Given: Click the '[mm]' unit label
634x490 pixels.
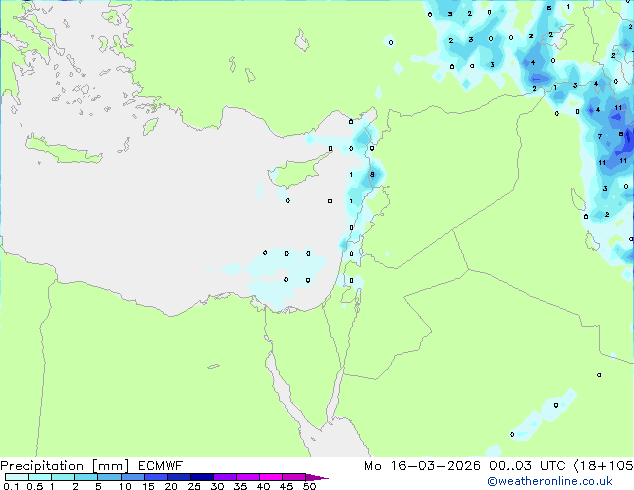Looking at the screenshot, I should pyautogui.click(x=110, y=466).
